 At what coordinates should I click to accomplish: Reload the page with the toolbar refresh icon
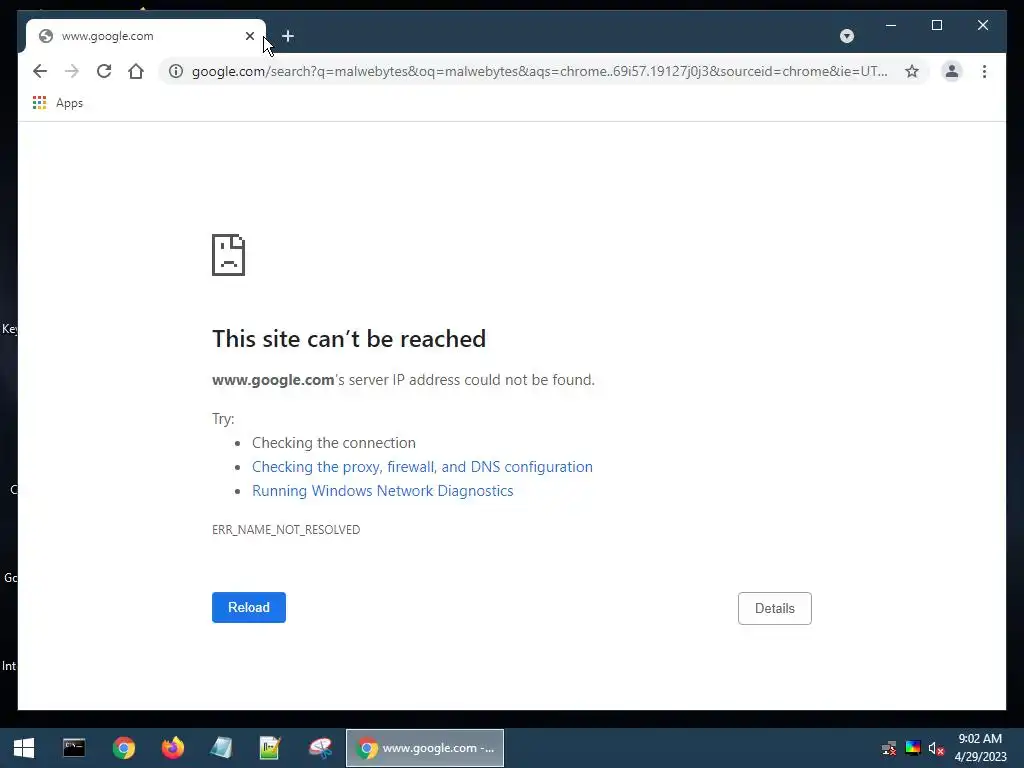click(x=104, y=71)
